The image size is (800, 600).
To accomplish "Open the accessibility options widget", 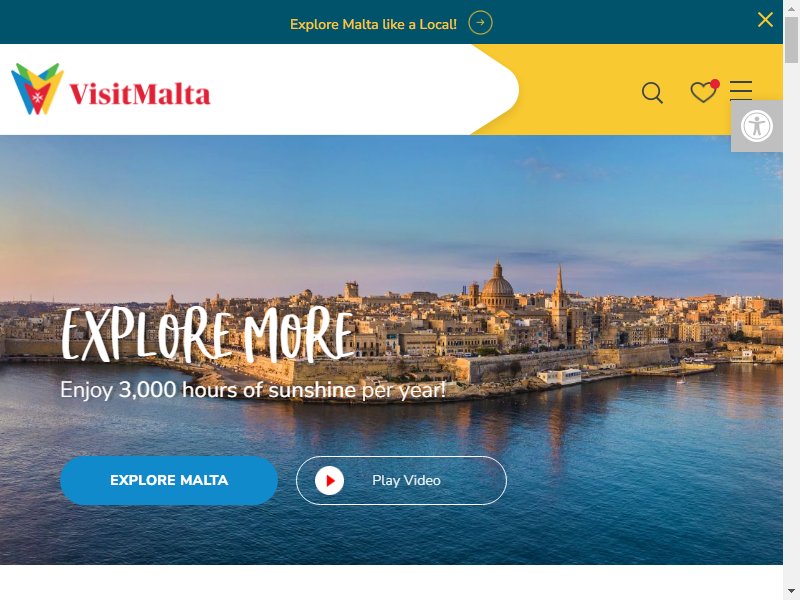I will pos(757,126).
